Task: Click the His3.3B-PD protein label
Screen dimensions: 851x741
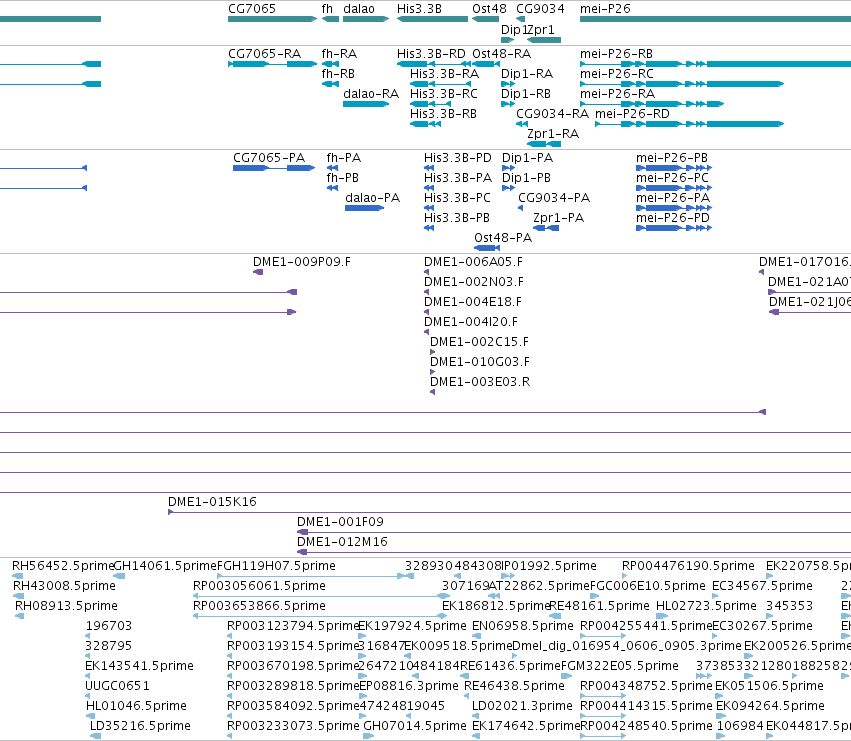Action: tap(457, 158)
